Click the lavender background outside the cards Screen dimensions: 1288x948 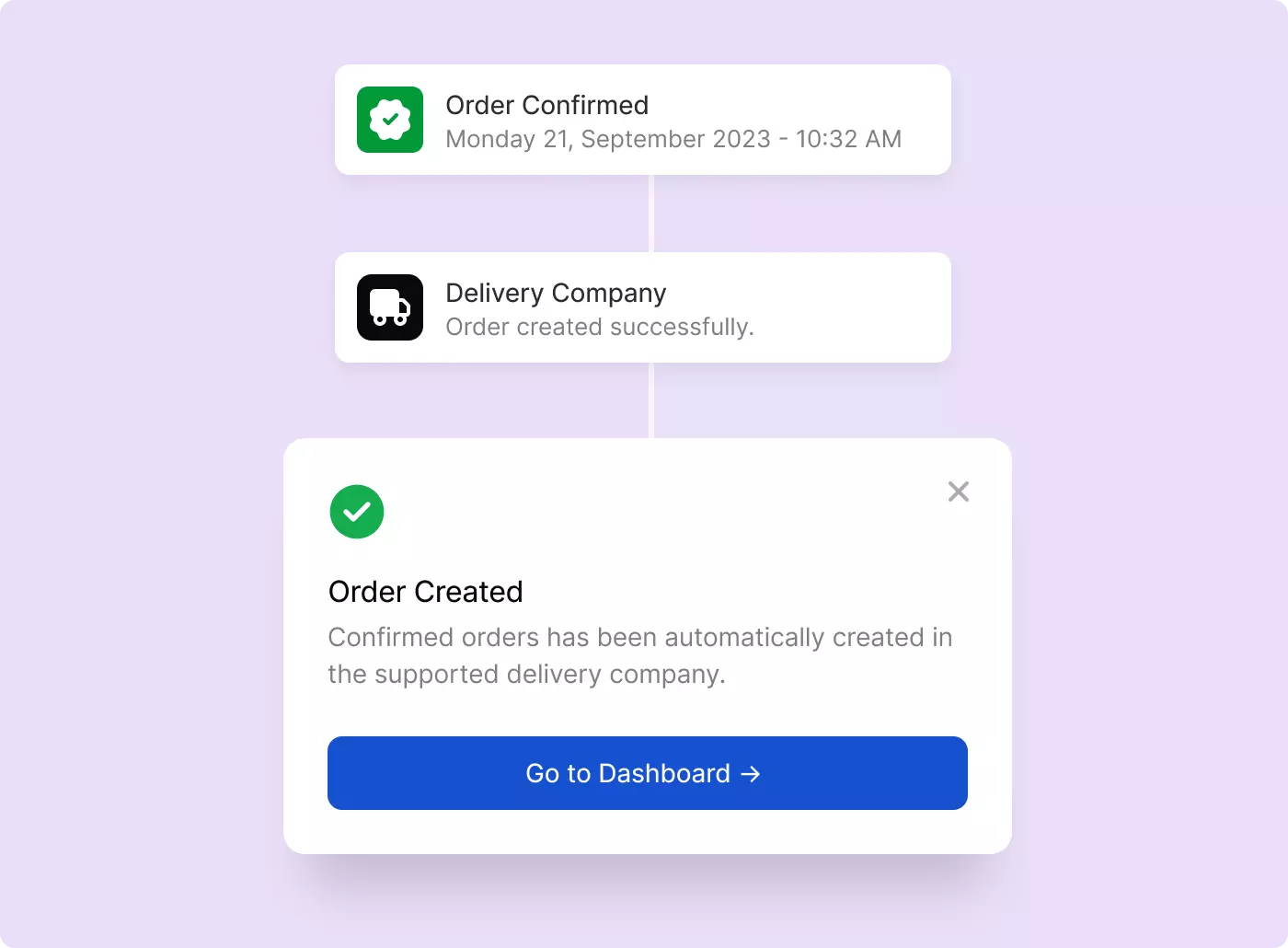(166, 460)
